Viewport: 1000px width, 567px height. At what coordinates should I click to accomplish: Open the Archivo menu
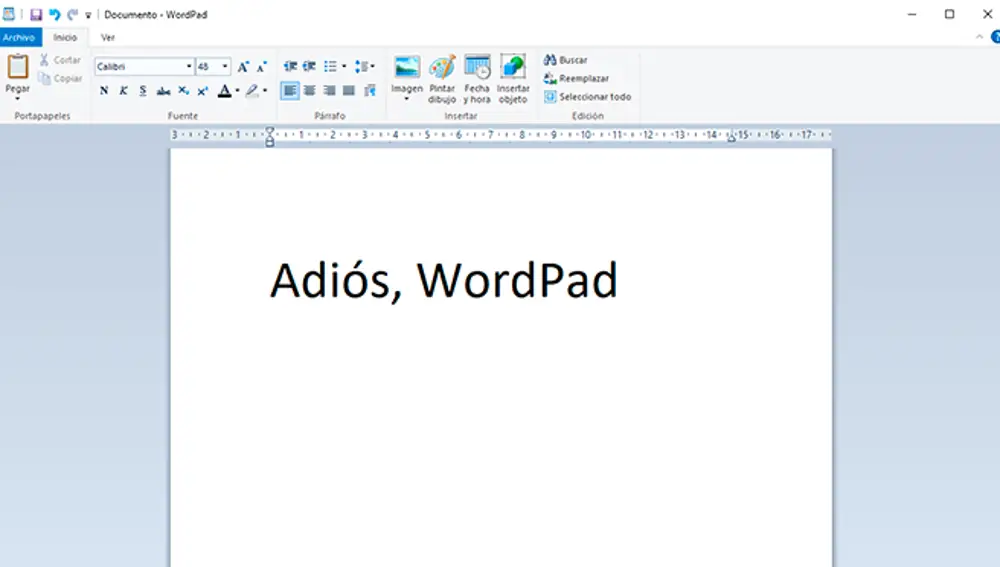19,38
